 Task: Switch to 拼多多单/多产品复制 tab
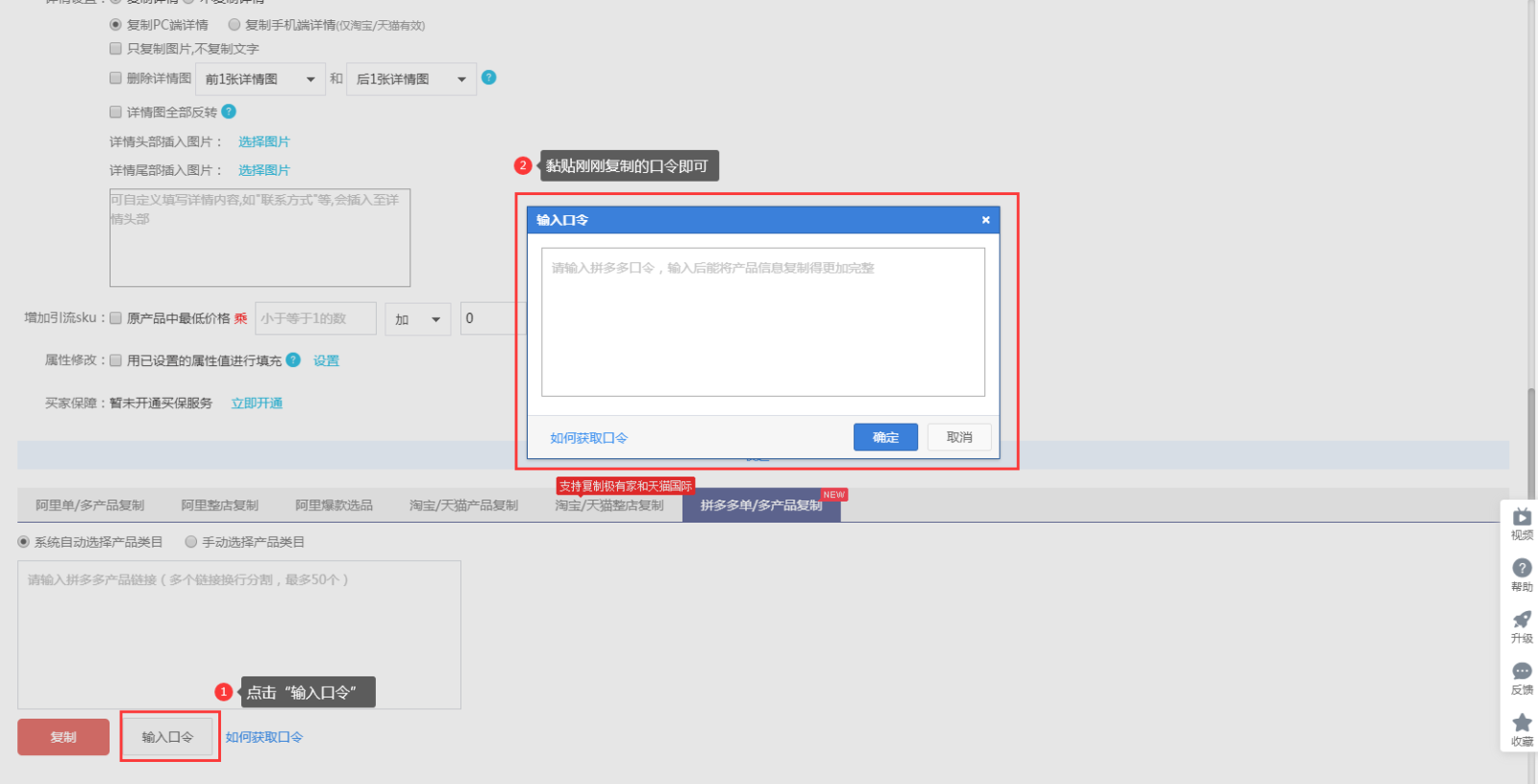coord(761,505)
